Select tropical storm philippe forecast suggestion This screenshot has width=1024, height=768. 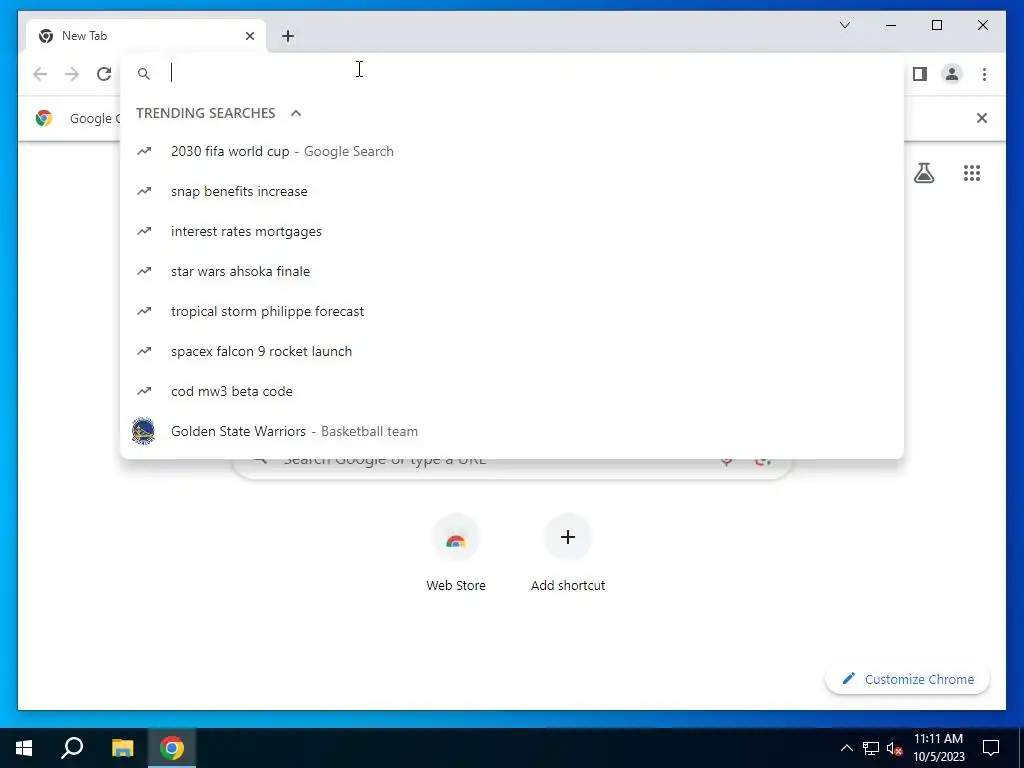click(x=512, y=312)
